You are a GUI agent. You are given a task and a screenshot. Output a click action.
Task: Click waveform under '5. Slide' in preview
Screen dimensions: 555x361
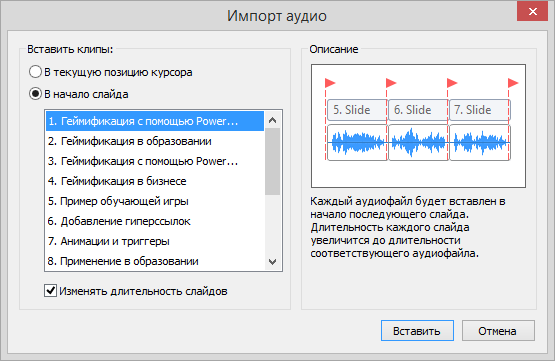pyautogui.click(x=357, y=142)
